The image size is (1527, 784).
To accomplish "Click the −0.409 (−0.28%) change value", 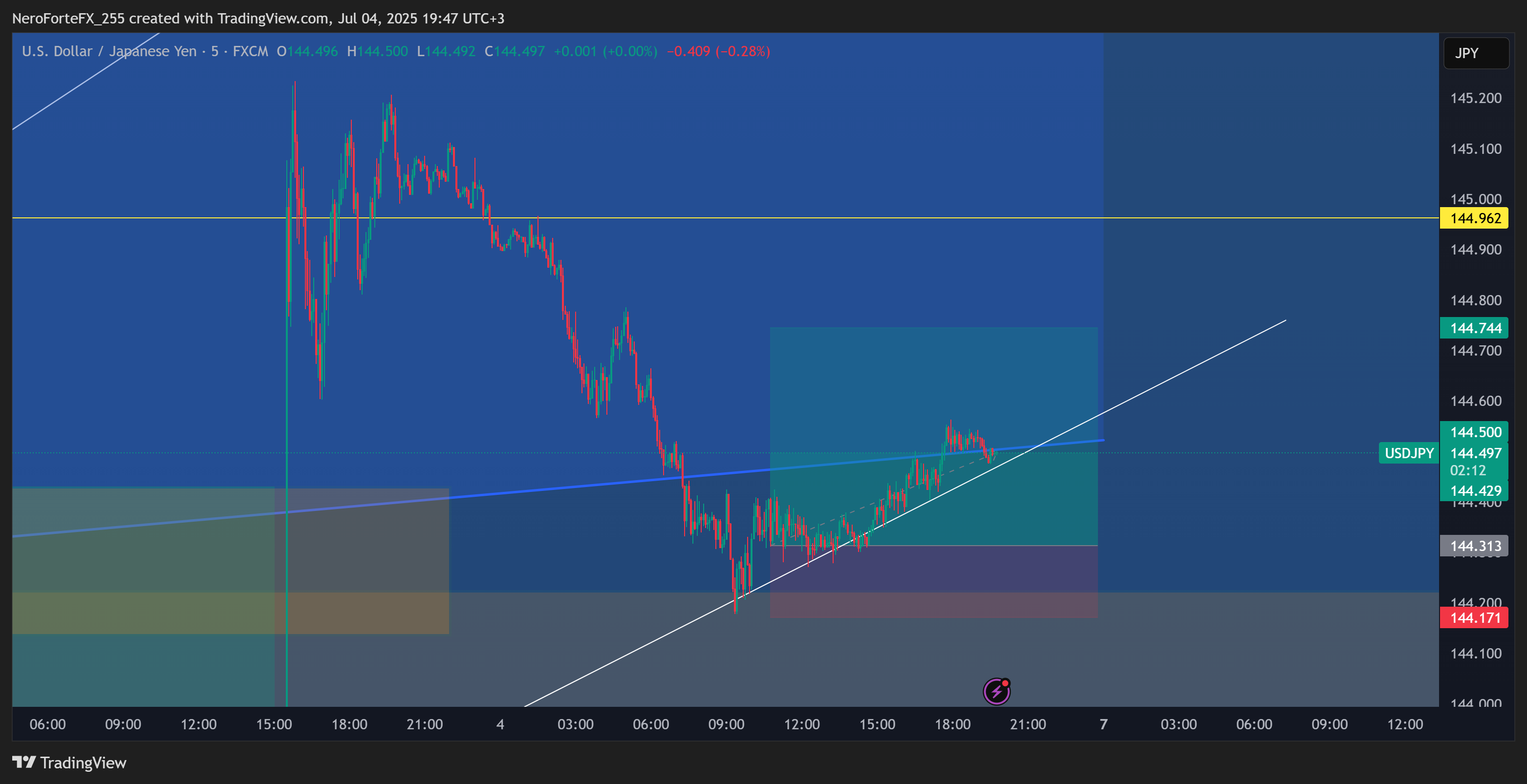I will [x=718, y=52].
